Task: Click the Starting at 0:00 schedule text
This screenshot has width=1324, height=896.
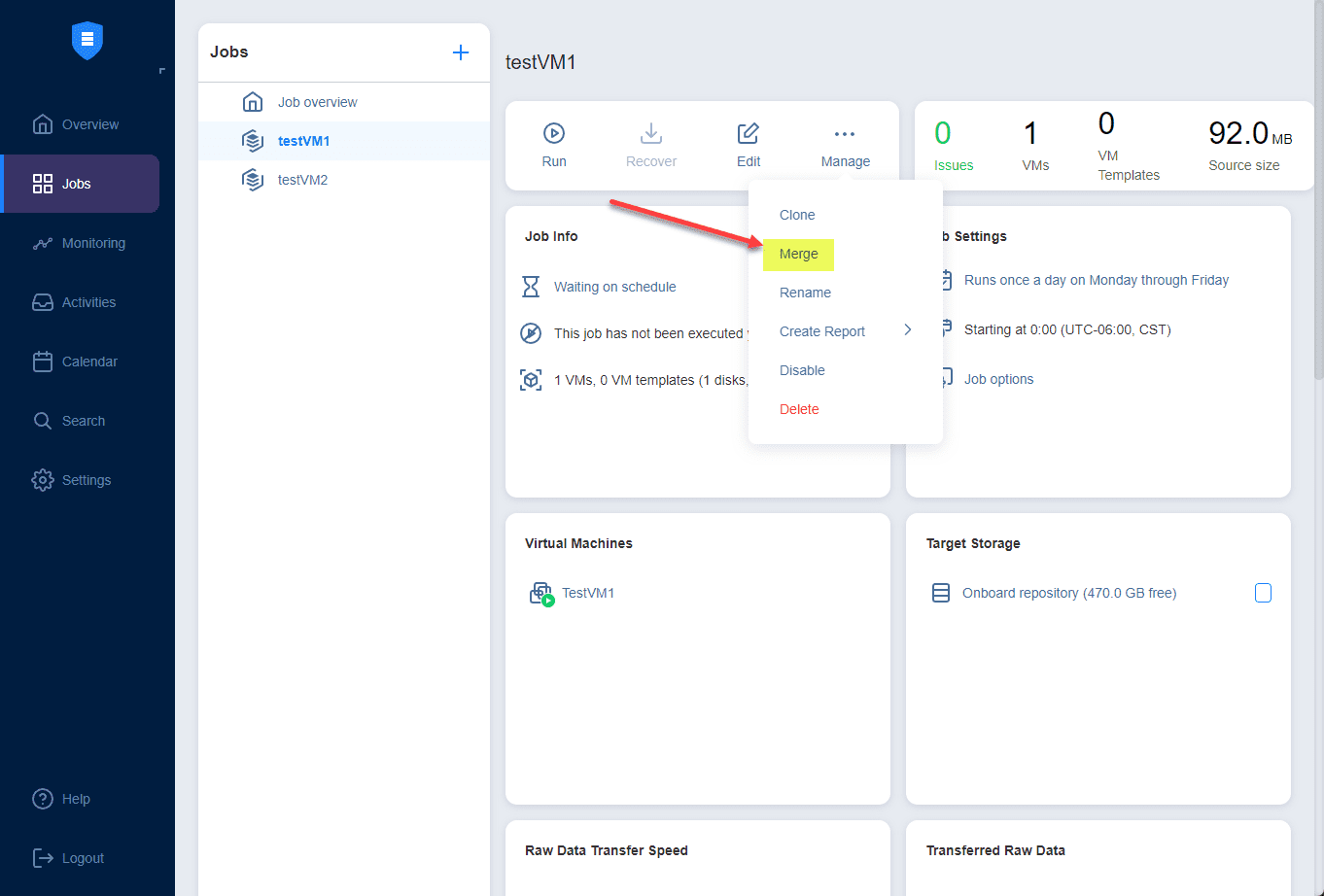Action: tap(1067, 329)
